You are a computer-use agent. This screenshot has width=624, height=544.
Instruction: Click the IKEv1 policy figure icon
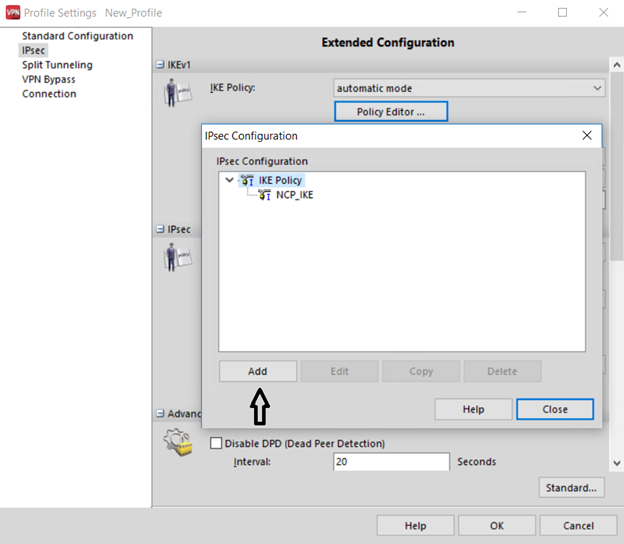(177, 92)
